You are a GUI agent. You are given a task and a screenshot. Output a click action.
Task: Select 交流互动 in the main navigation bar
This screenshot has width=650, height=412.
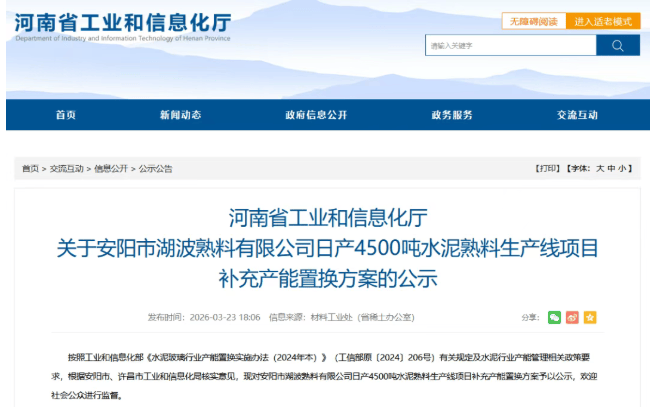pos(577,115)
